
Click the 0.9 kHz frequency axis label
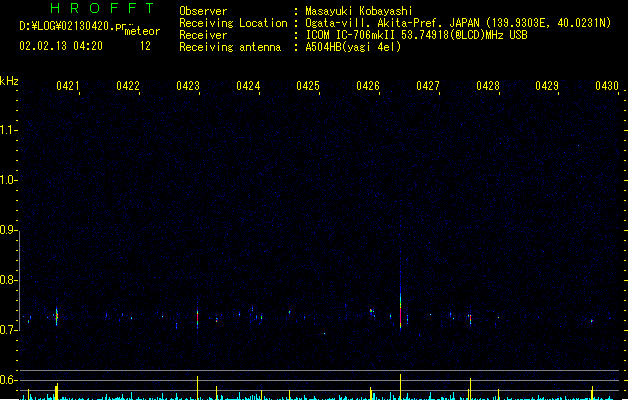point(7,230)
